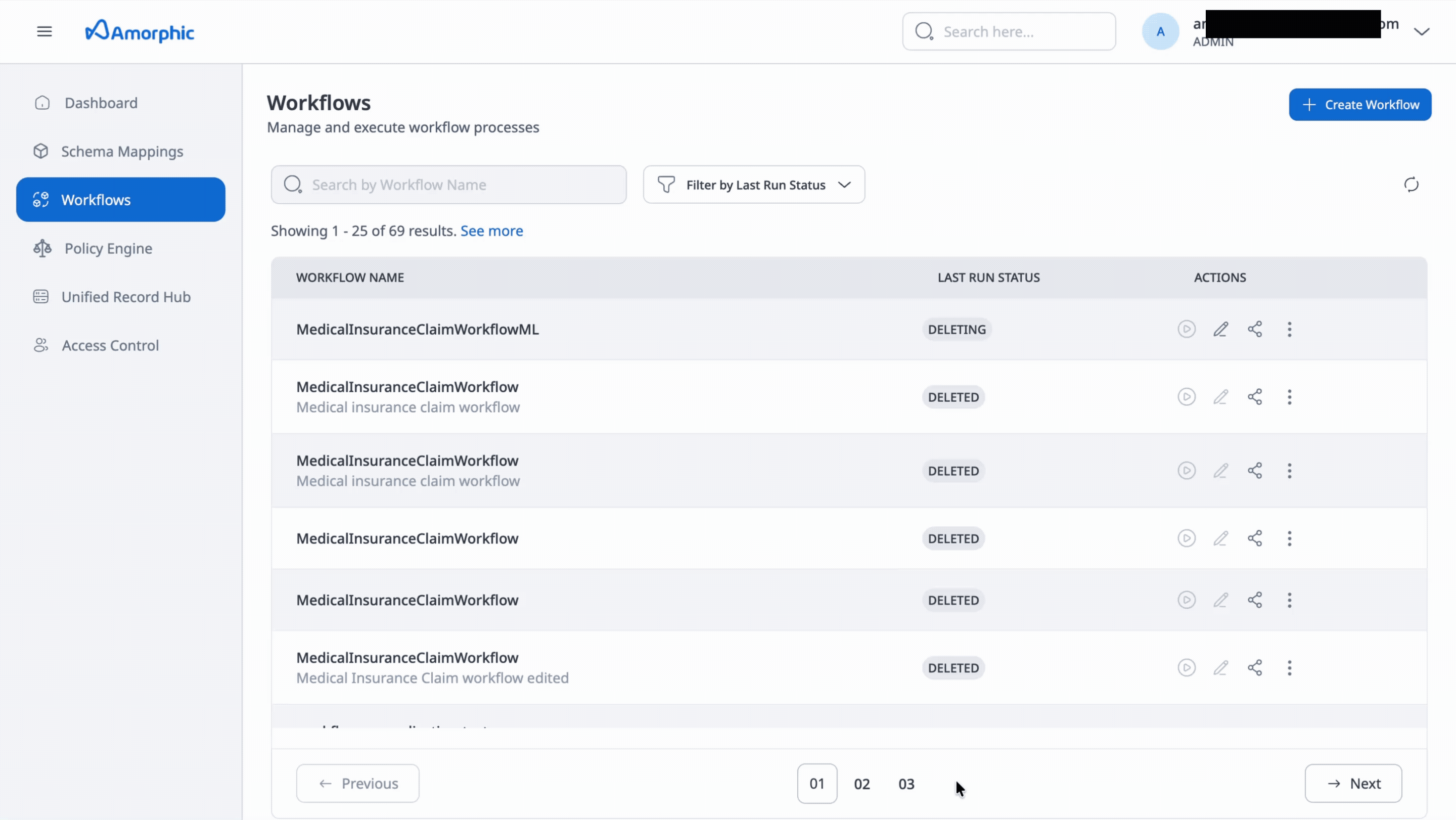The height and width of the screenshot is (820, 1456).
Task: Open the hamburger navigation menu
Action: [x=44, y=31]
